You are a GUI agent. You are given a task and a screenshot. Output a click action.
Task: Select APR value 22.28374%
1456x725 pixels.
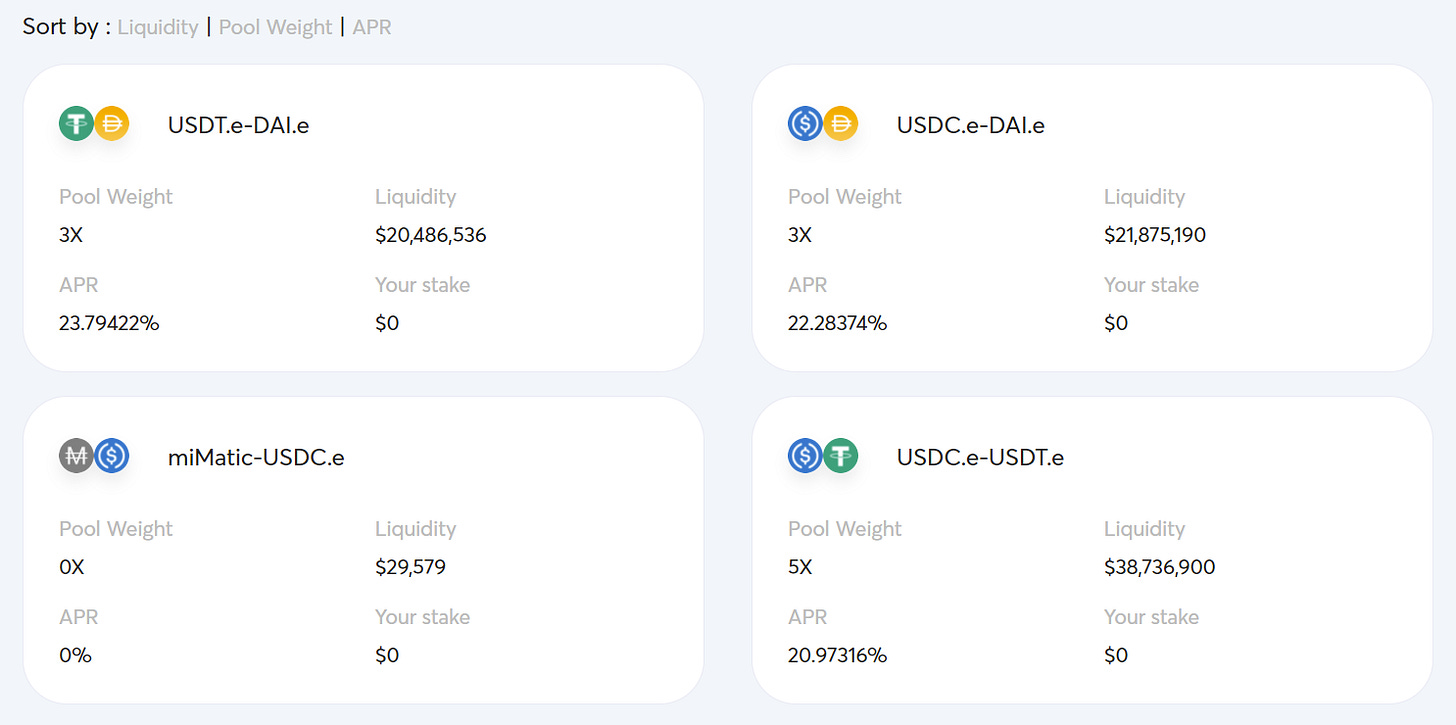point(838,324)
